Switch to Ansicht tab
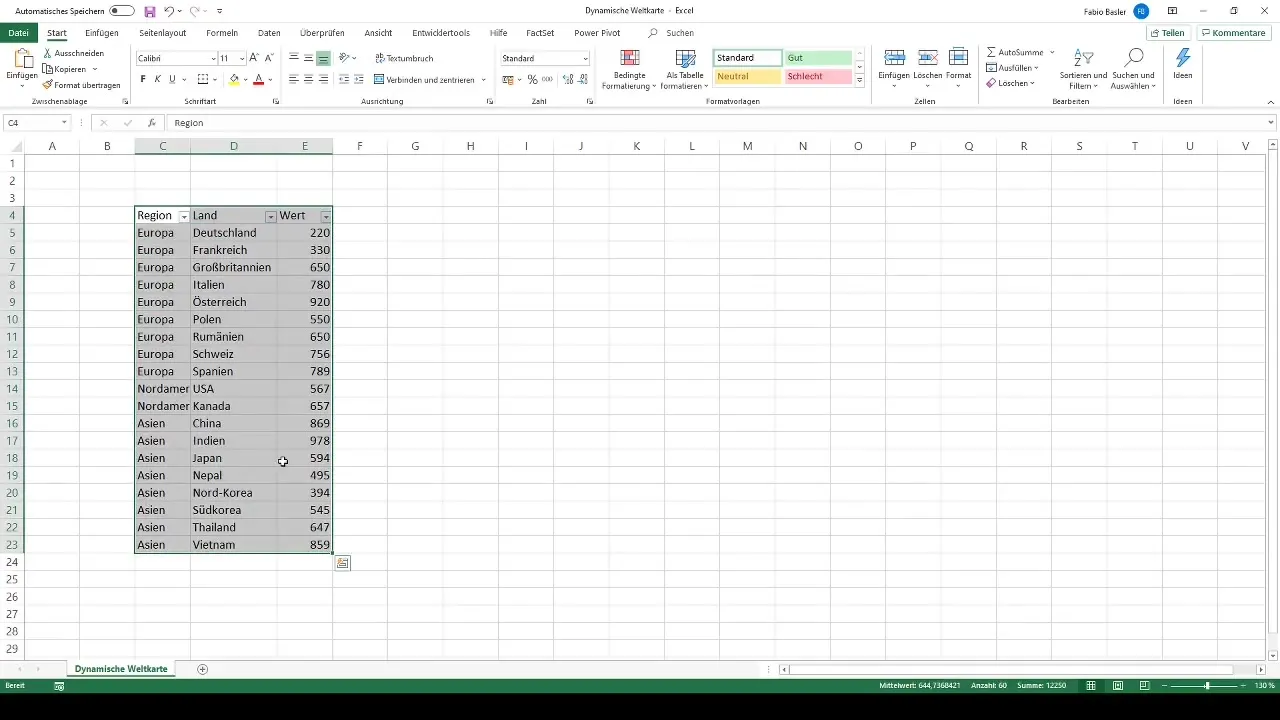 [378, 33]
